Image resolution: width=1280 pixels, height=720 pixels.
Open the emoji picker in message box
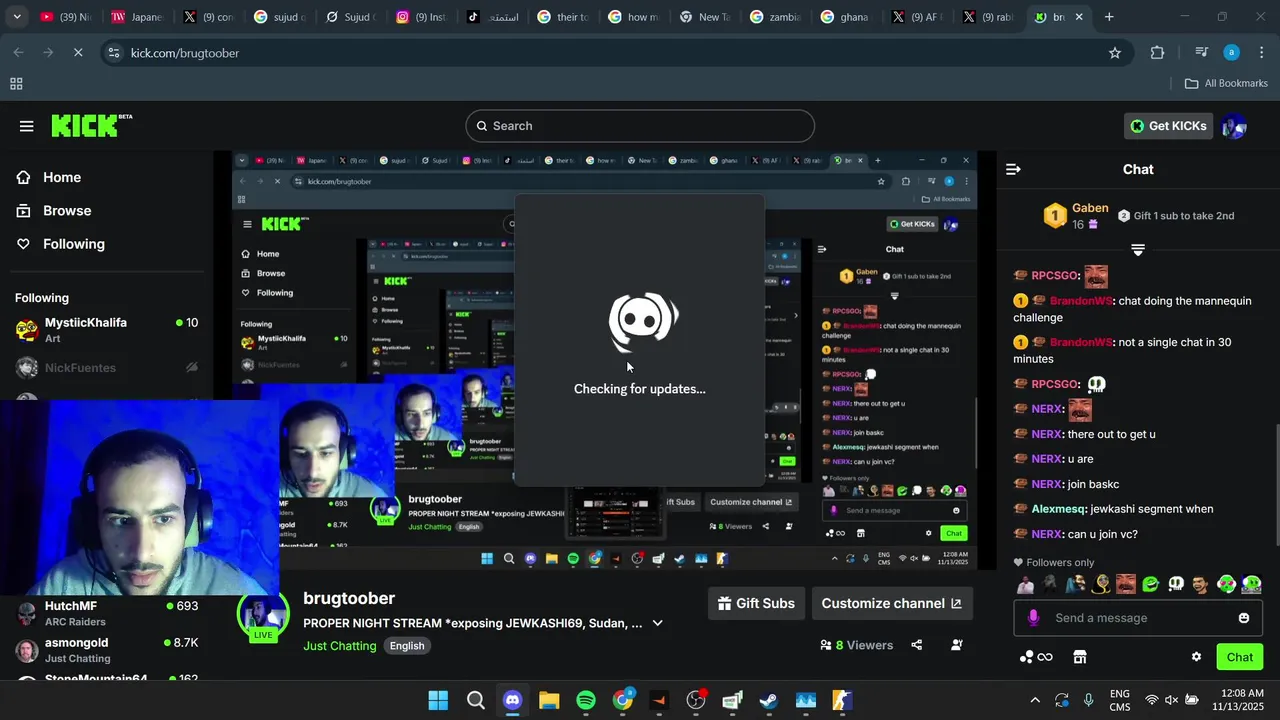(1244, 618)
